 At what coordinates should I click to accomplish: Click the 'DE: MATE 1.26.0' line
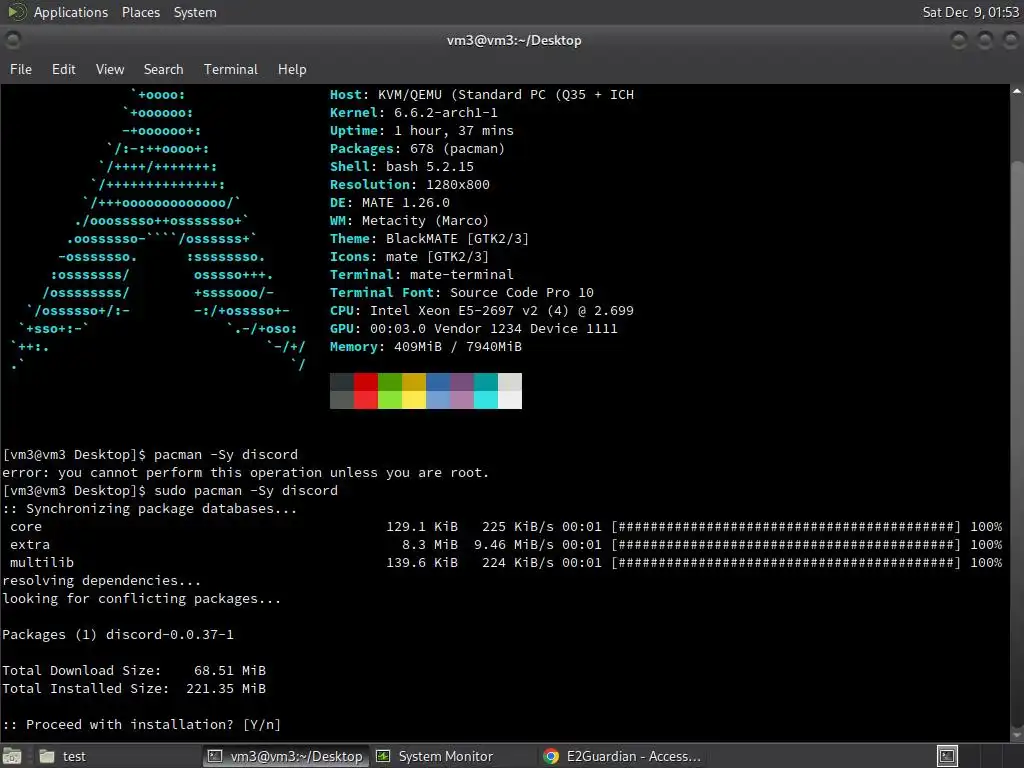(390, 203)
